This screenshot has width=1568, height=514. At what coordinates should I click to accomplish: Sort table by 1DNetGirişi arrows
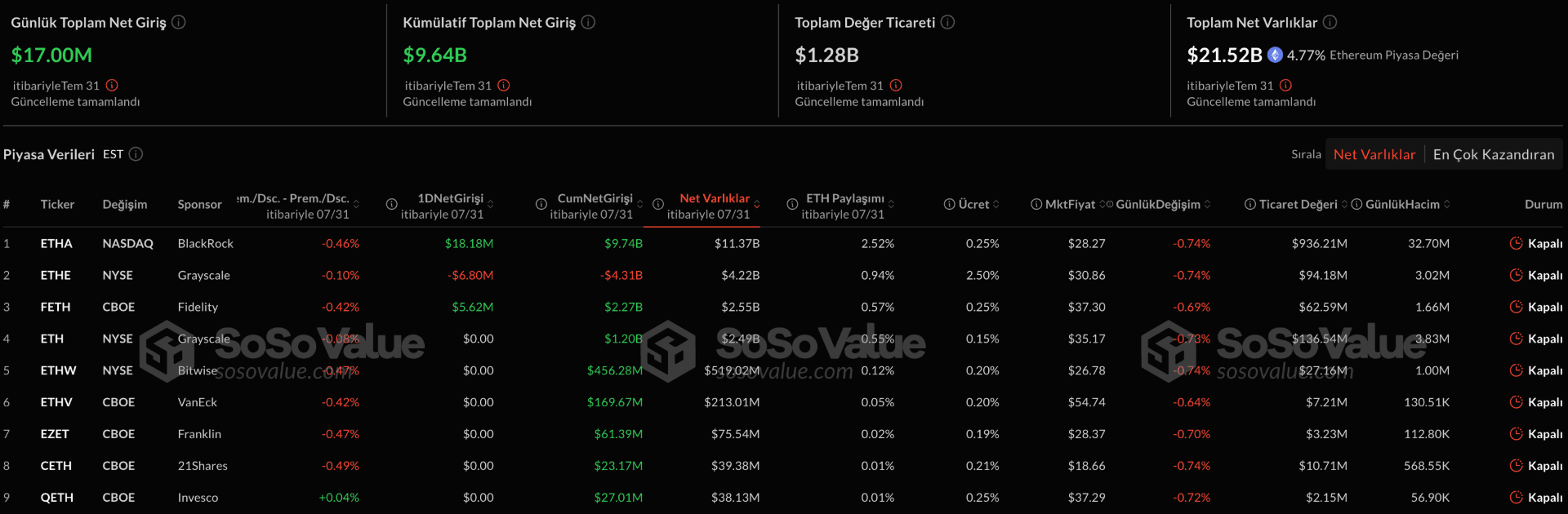[x=490, y=204]
